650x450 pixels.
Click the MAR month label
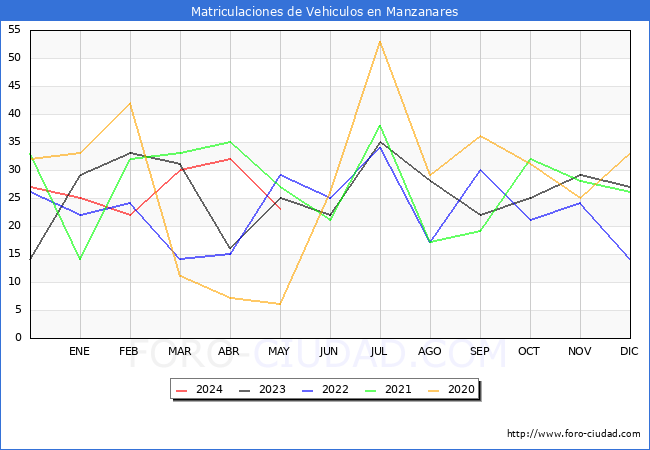[x=179, y=351]
